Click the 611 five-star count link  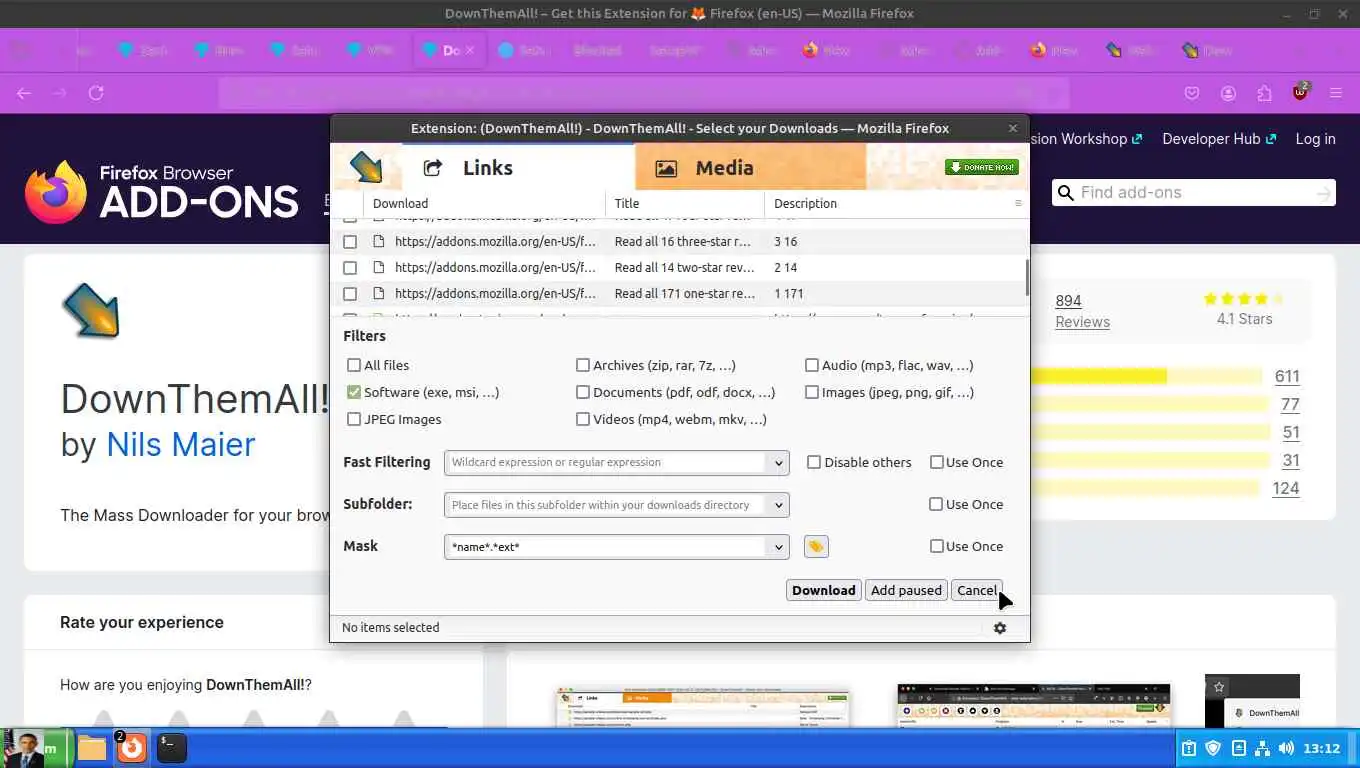tap(1287, 376)
